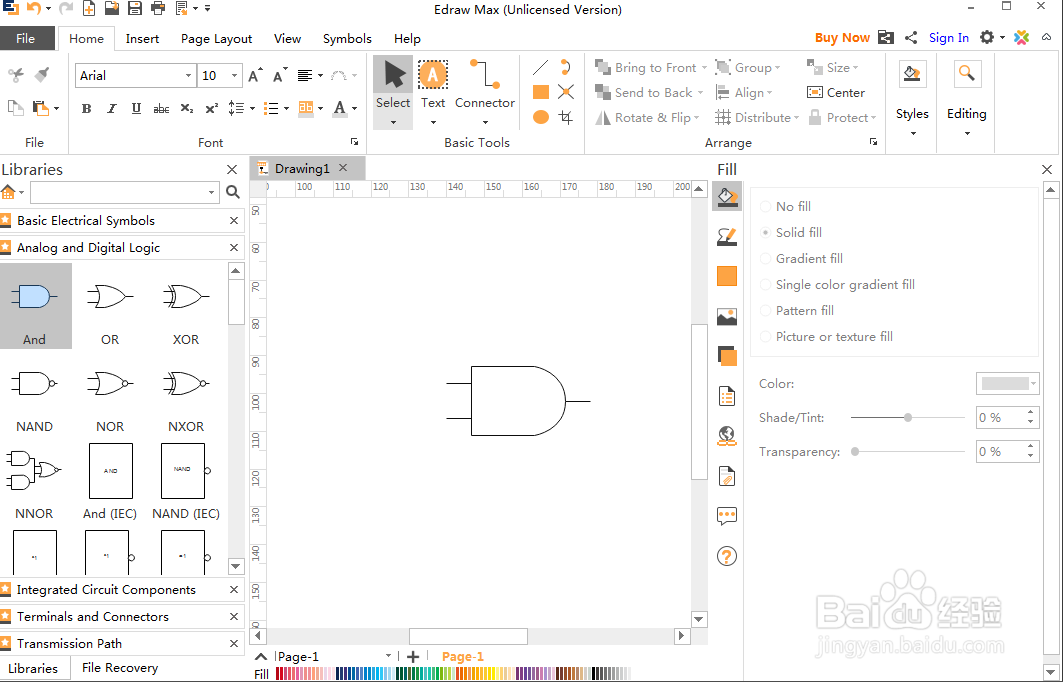Select the crop tool

coord(565,117)
